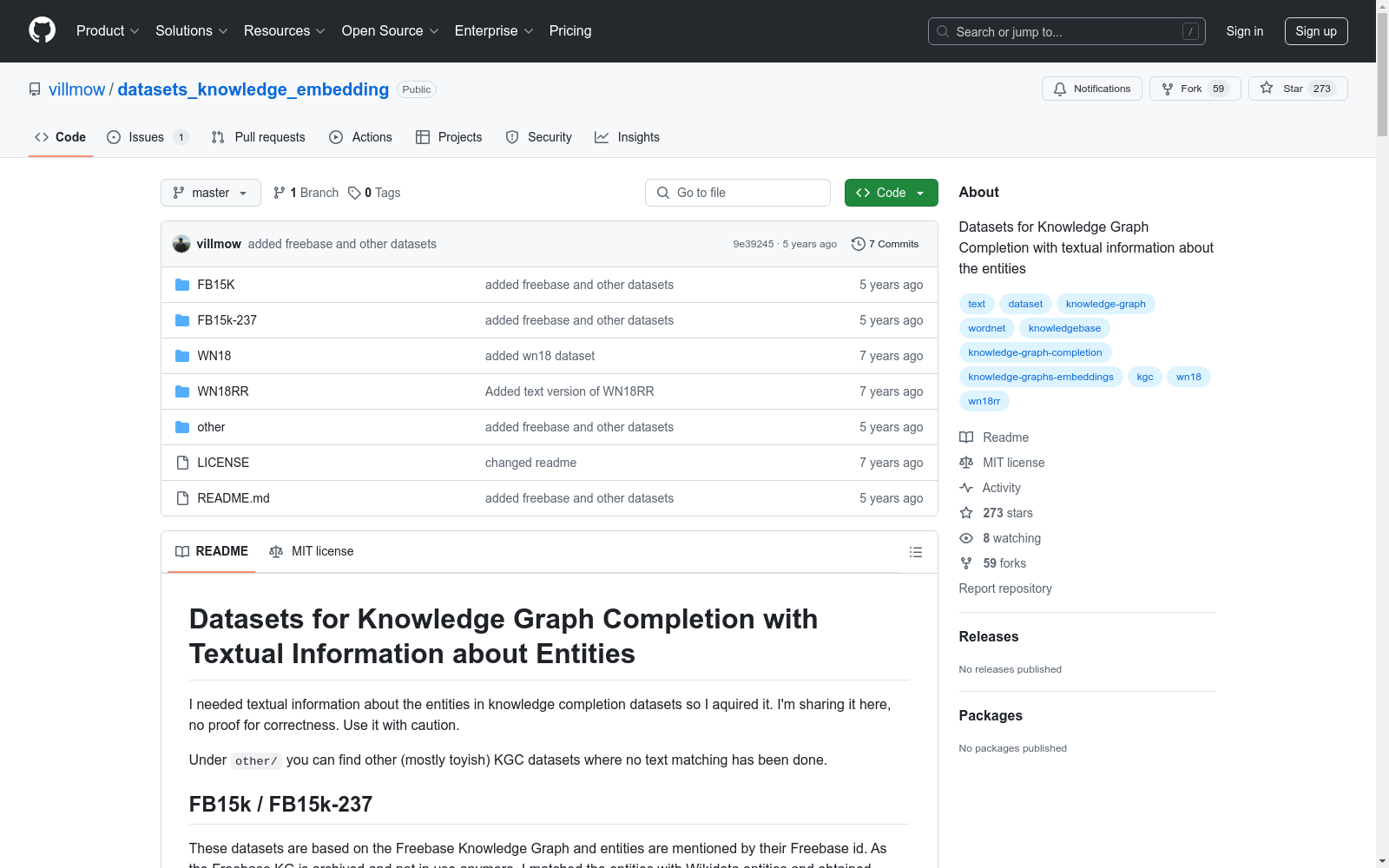Click the 'changed readme' commit message

tap(530, 463)
